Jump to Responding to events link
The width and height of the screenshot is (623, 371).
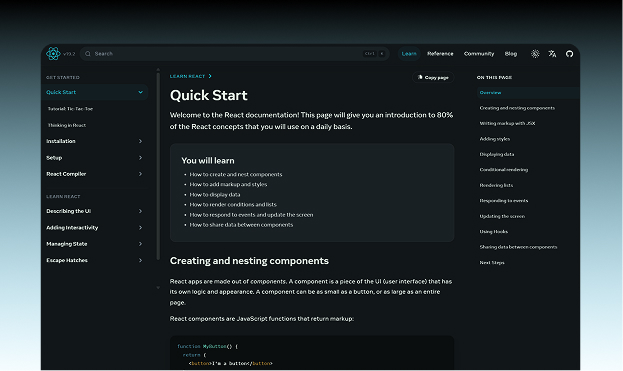coord(504,201)
